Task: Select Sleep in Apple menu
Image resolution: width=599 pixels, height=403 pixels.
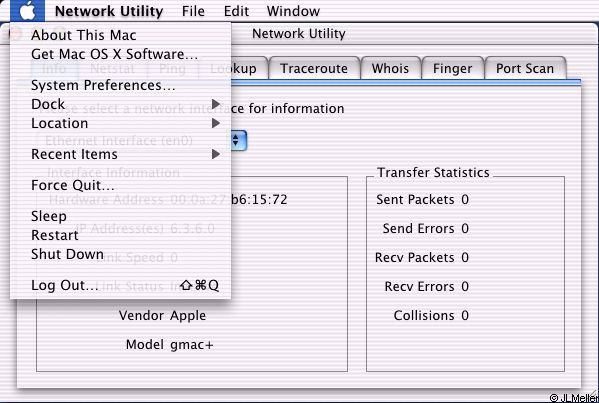Action: [120, 216]
